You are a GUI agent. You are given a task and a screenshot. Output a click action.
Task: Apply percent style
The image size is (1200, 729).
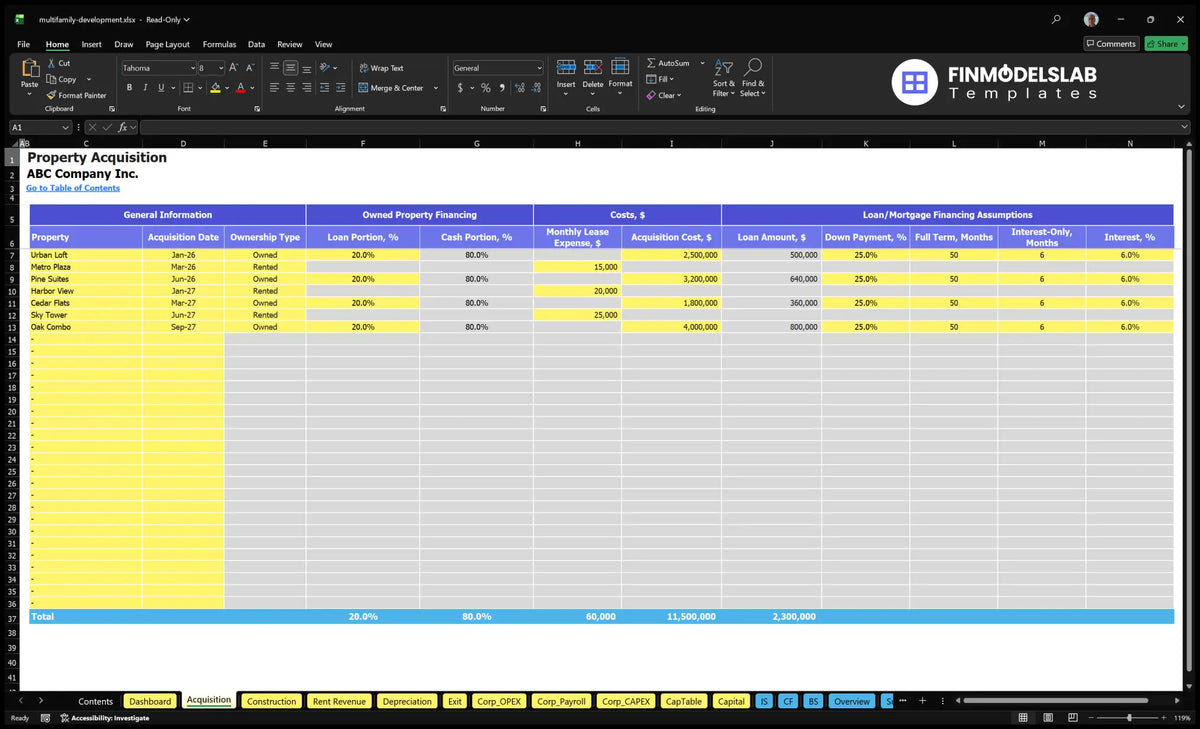click(486, 88)
